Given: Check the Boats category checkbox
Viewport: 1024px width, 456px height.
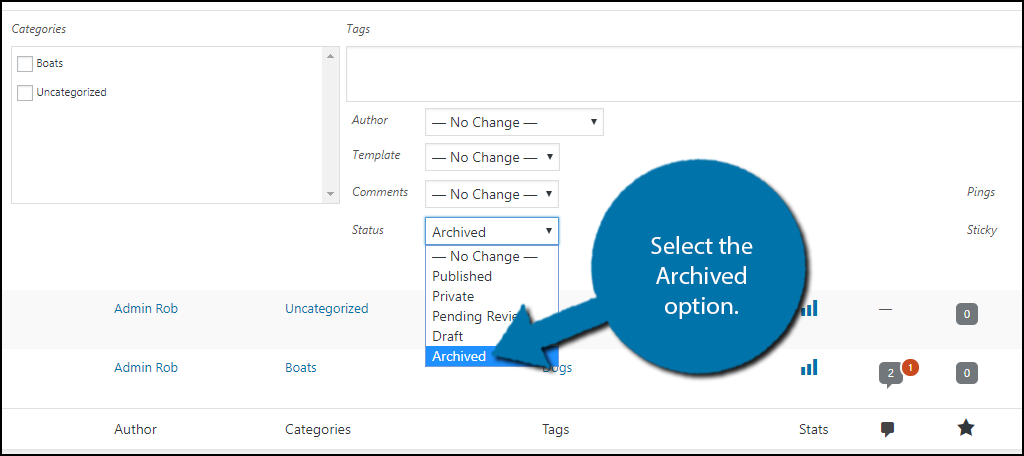Looking at the screenshot, I should tap(25, 64).
